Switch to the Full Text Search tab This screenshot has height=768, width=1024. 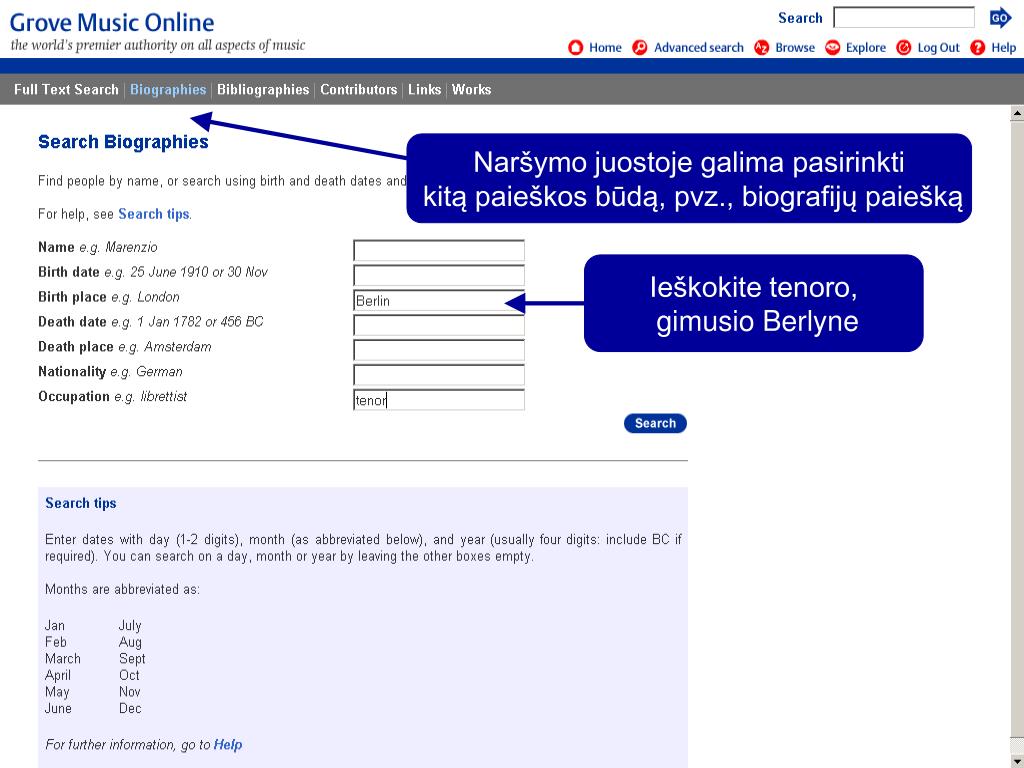[x=66, y=89]
